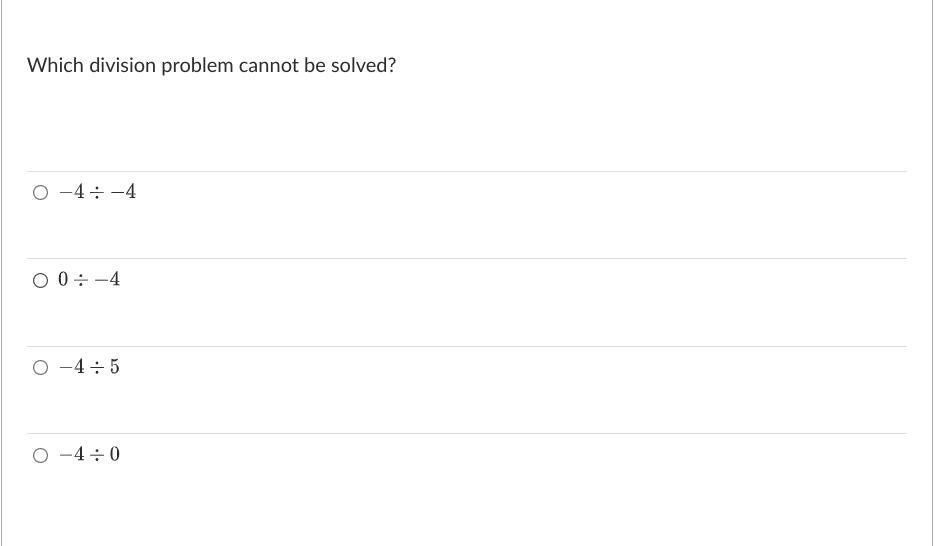Click the question text about division problem

click(212, 65)
